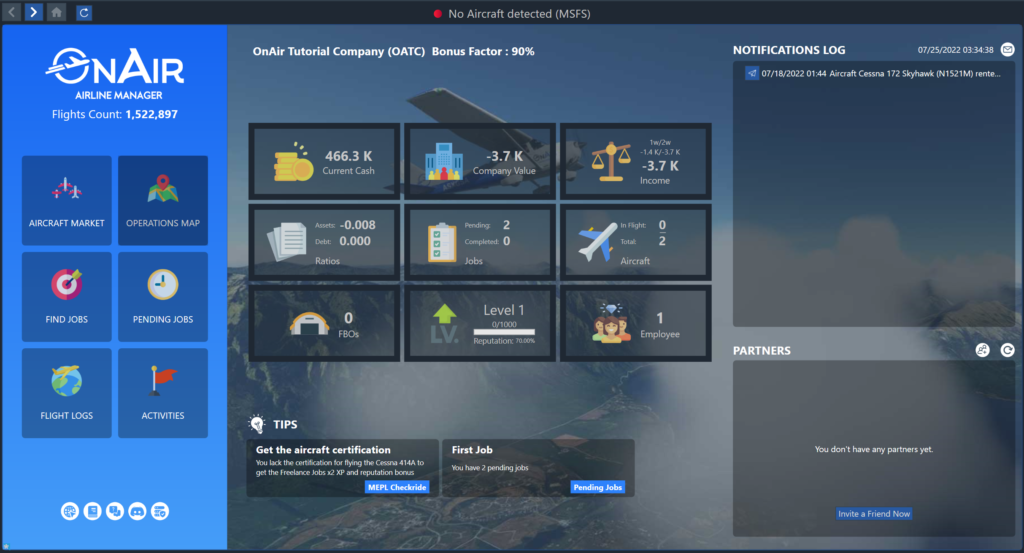This screenshot has height=553, width=1024.
Task: Open the website globe icon in sidebar footer
Action: click(70, 511)
